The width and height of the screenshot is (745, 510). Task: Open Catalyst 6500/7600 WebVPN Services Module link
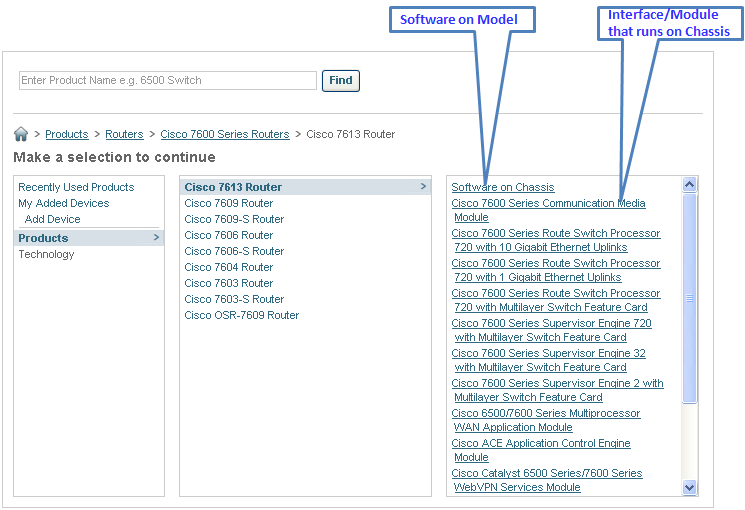[x=547, y=480]
